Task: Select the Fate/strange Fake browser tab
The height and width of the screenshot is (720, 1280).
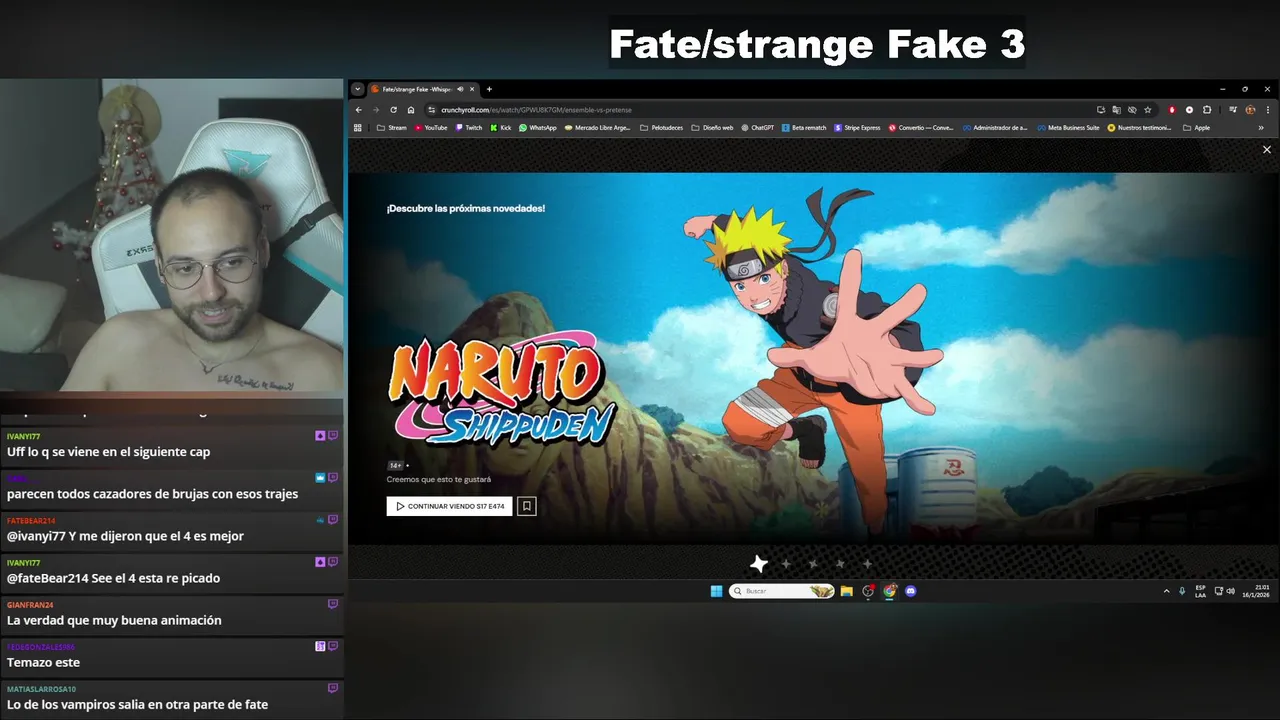Action: pyautogui.click(x=423, y=89)
